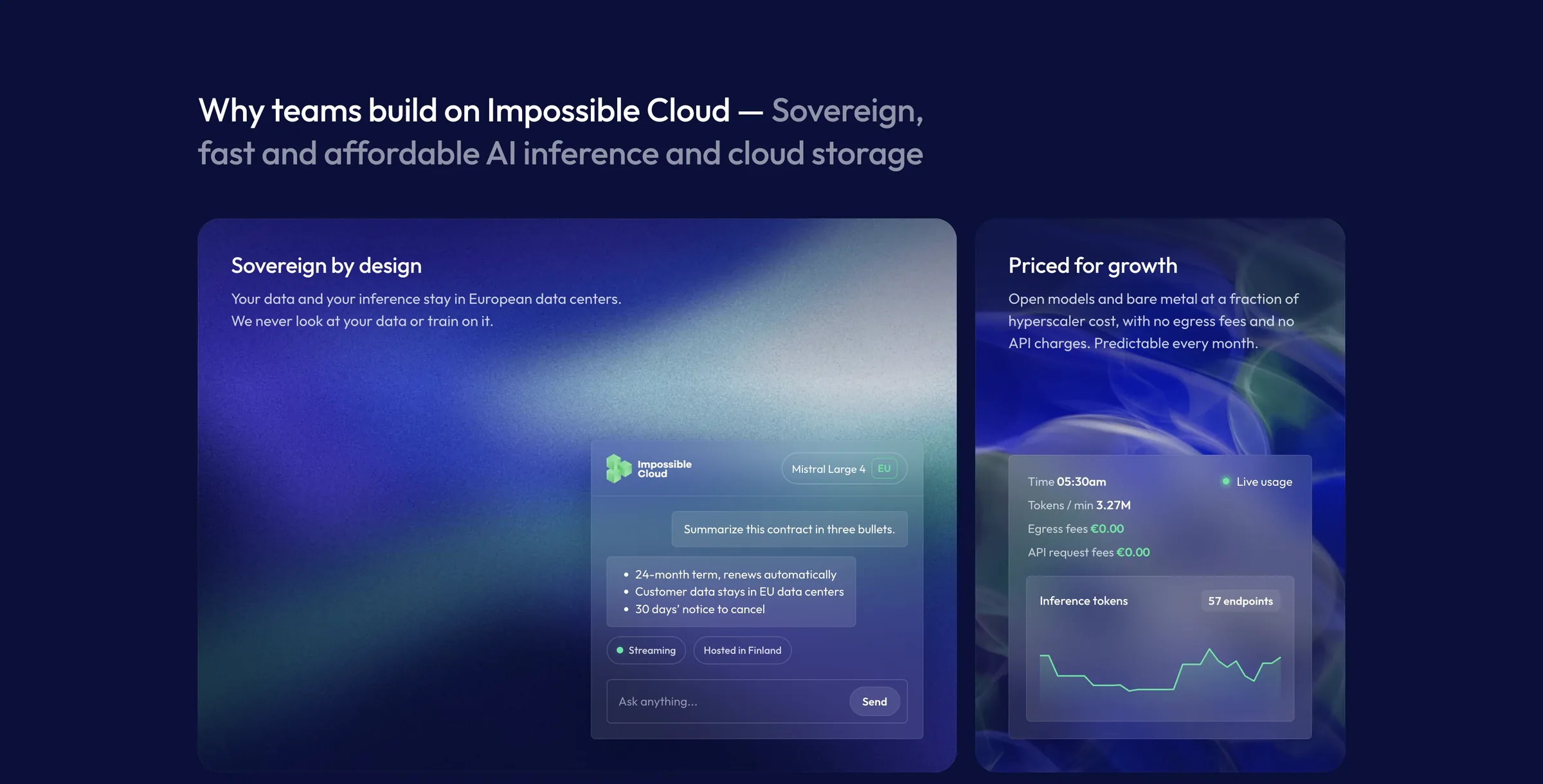Image resolution: width=1543 pixels, height=784 pixels.
Task: Click the Impossible Cloud cube logo icon
Action: click(x=618, y=468)
